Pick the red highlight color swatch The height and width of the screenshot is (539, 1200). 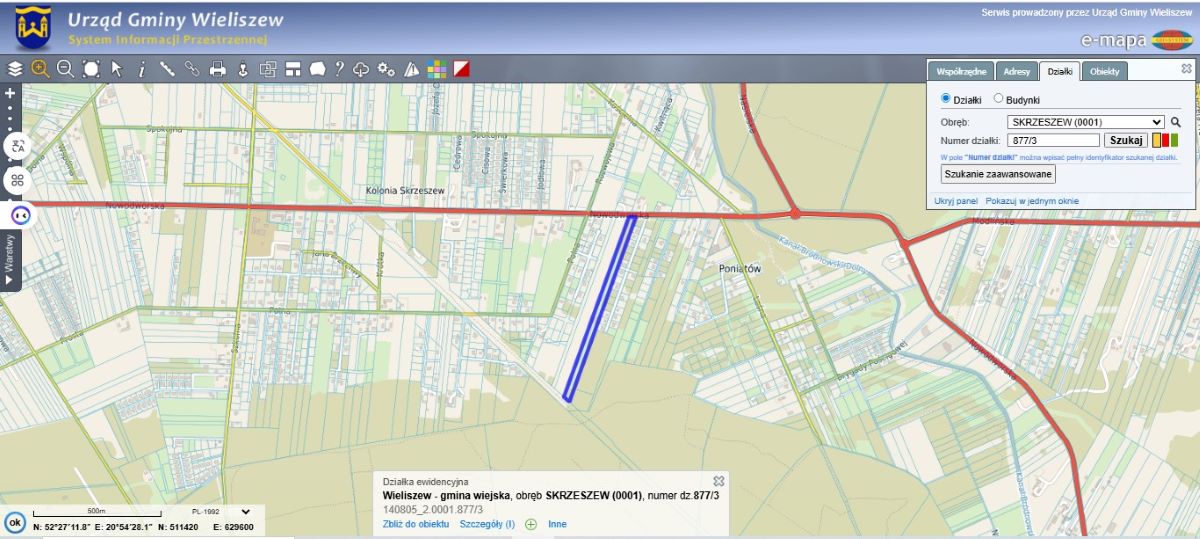[1165, 140]
